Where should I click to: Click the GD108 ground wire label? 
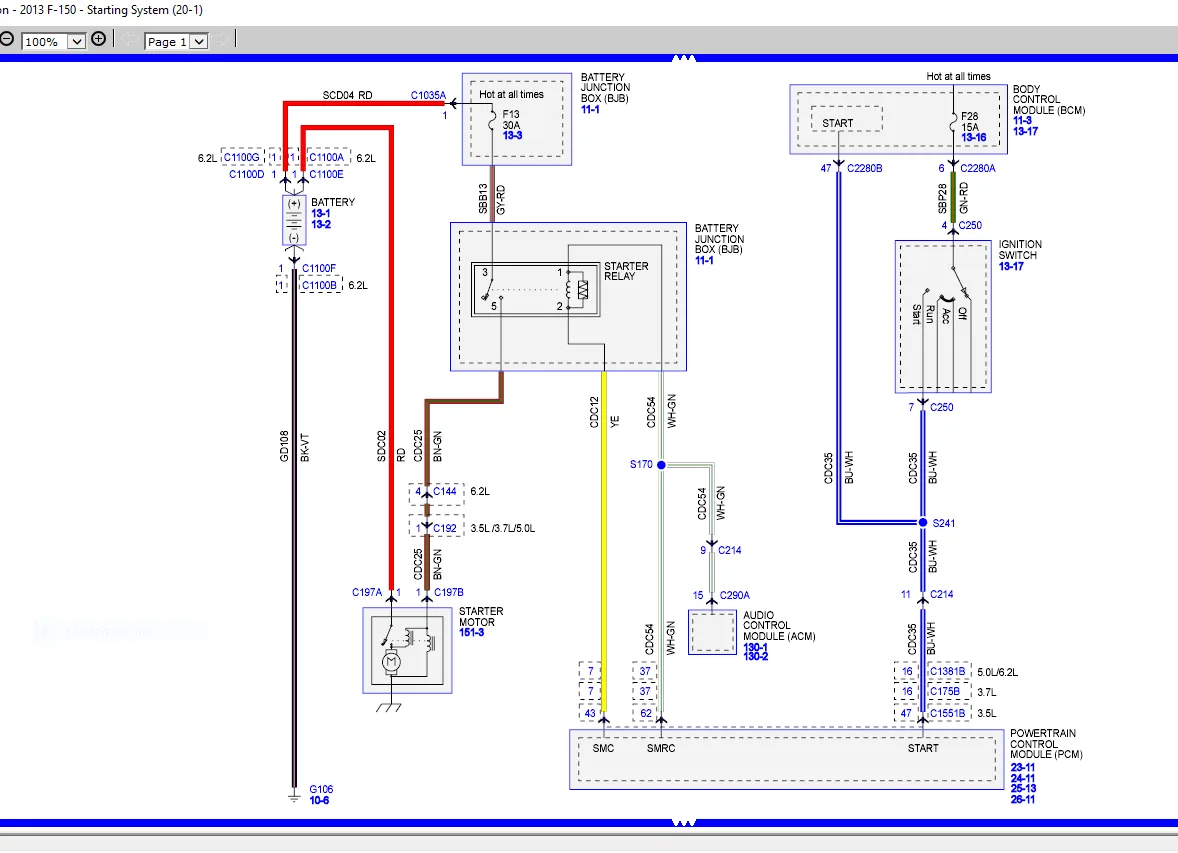tap(284, 446)
